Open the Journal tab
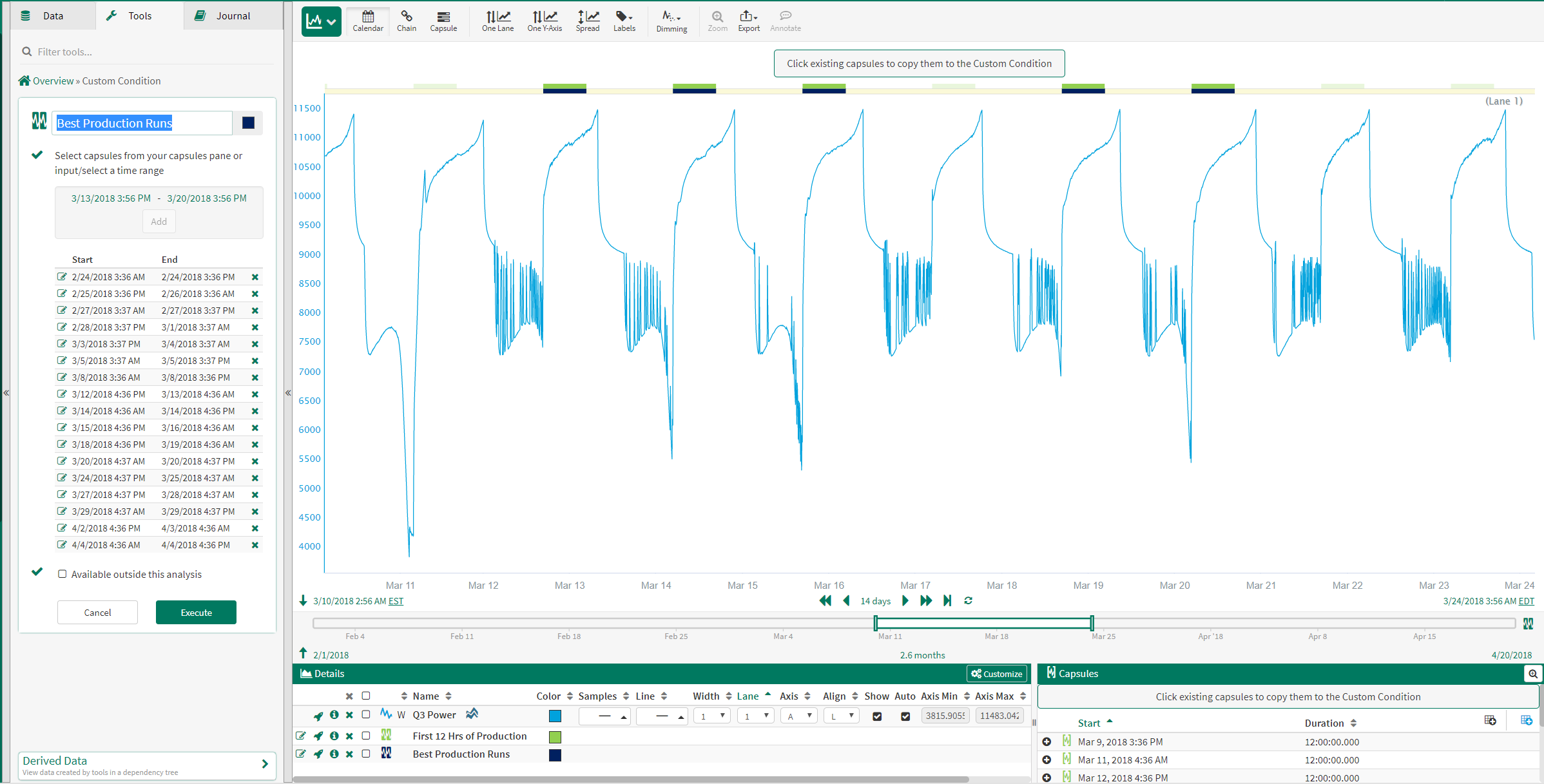This screenshot has width=1544, height=784. pos(233,15)
